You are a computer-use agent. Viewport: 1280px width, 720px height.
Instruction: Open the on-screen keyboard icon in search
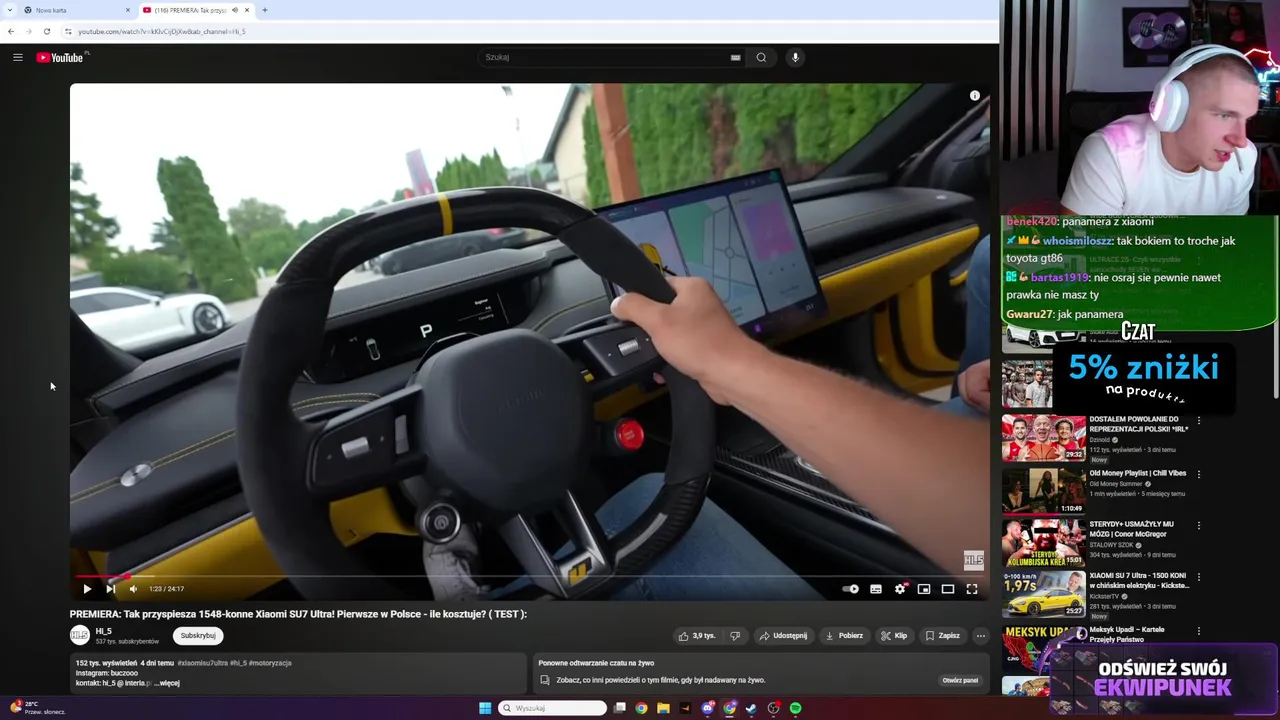(x=735, y=57)
